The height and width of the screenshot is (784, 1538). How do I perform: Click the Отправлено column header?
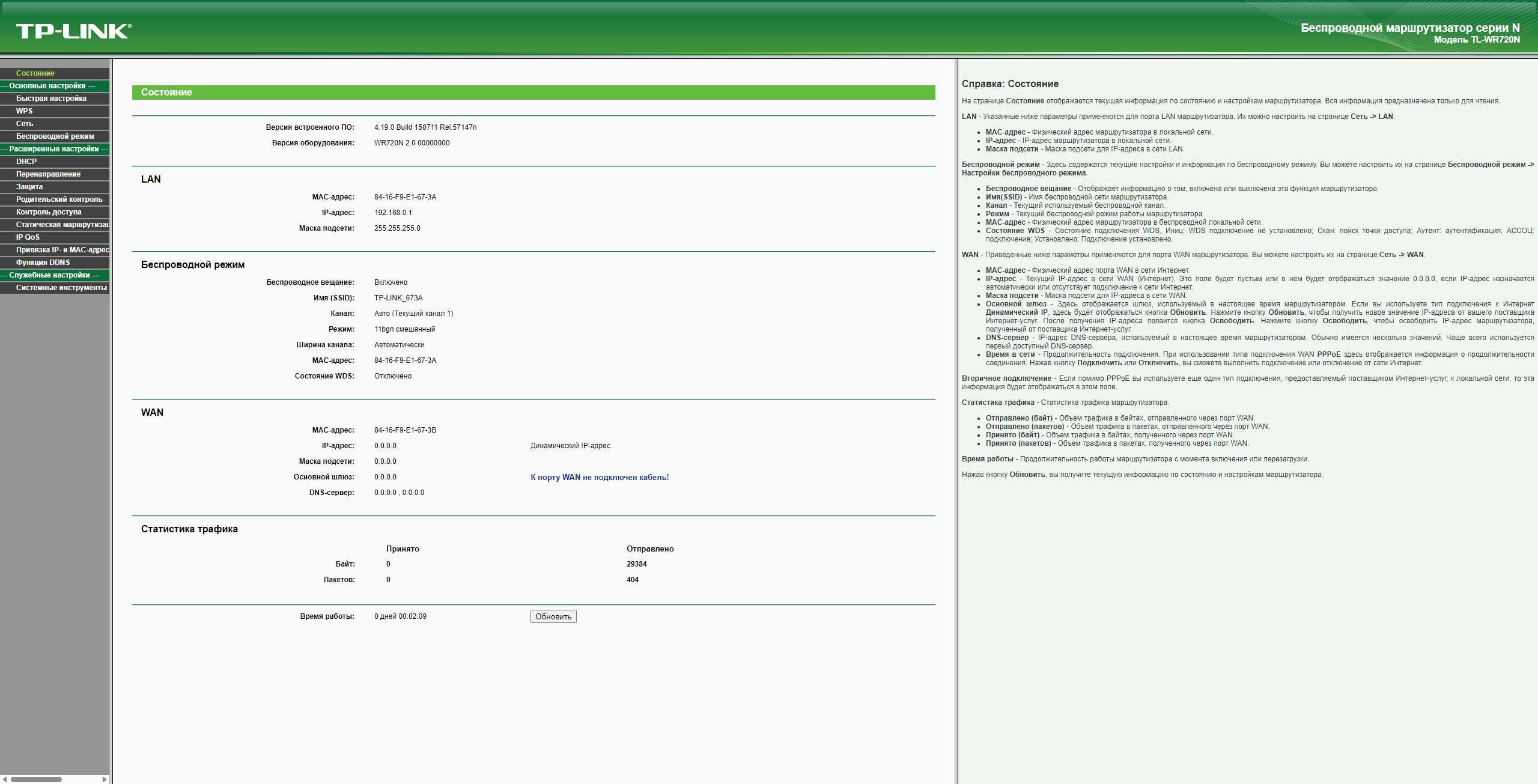tap(650, 549)
